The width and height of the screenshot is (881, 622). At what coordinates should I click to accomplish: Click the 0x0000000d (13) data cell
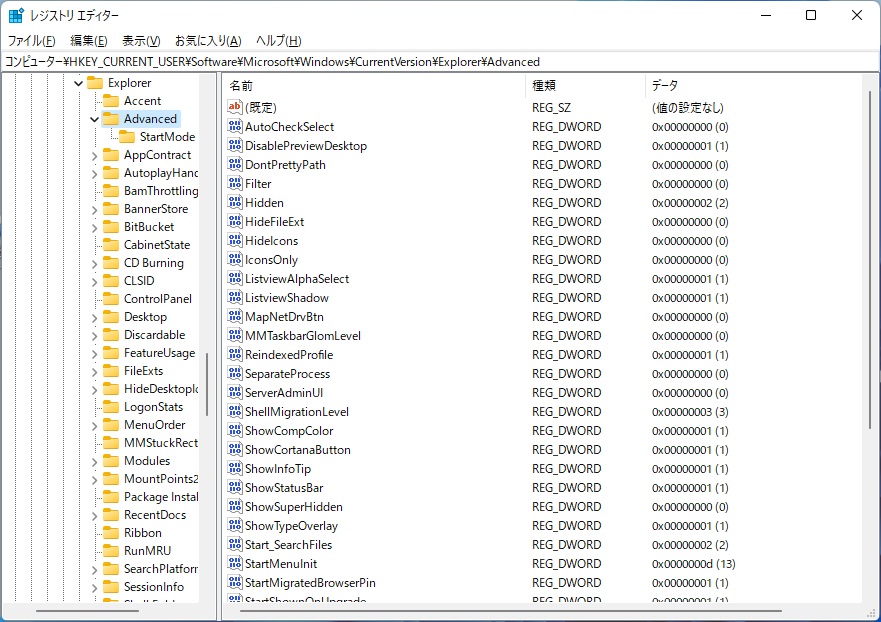coord(693,564)
